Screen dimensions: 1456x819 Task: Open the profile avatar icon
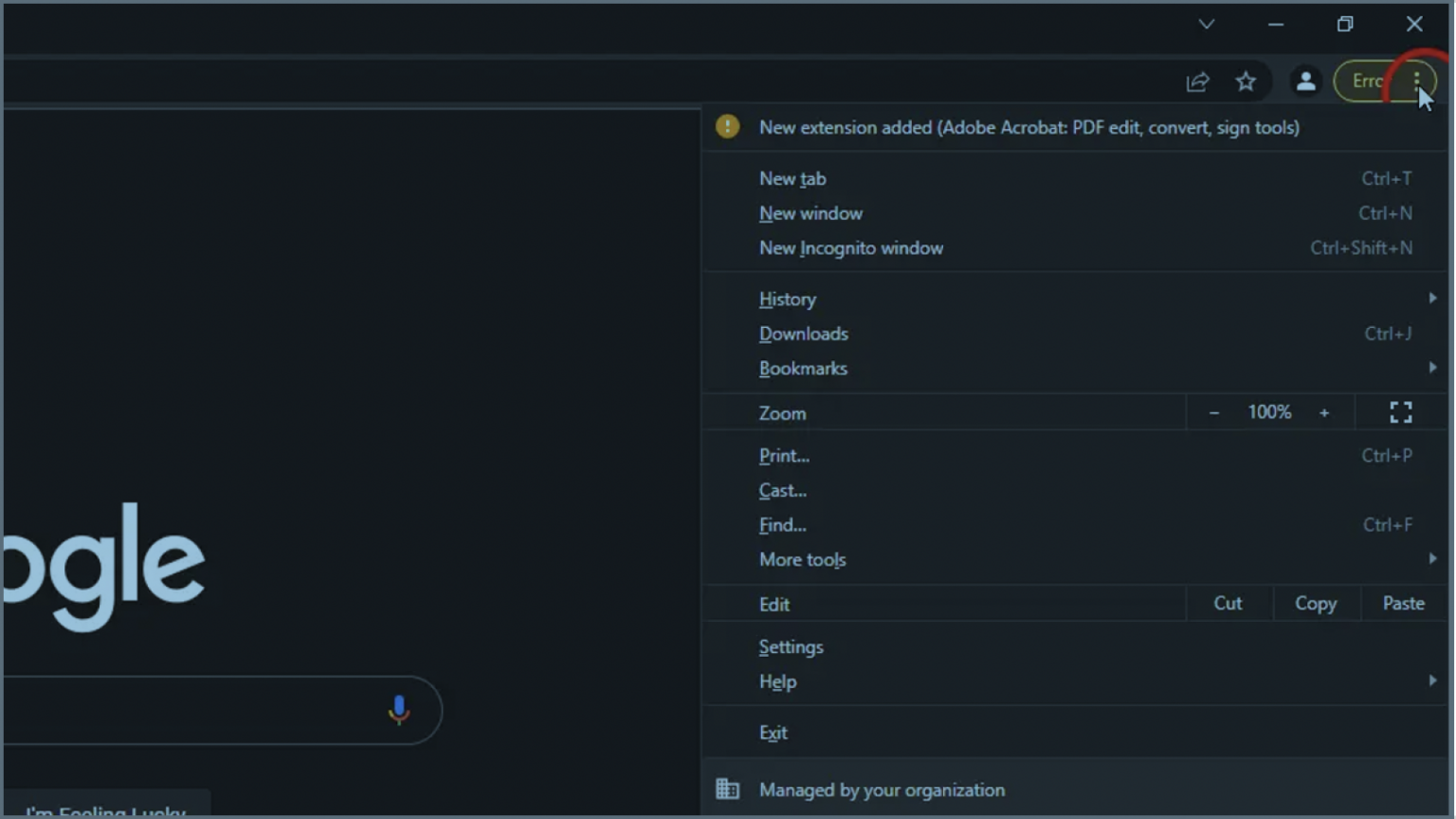click(1305, 82)
